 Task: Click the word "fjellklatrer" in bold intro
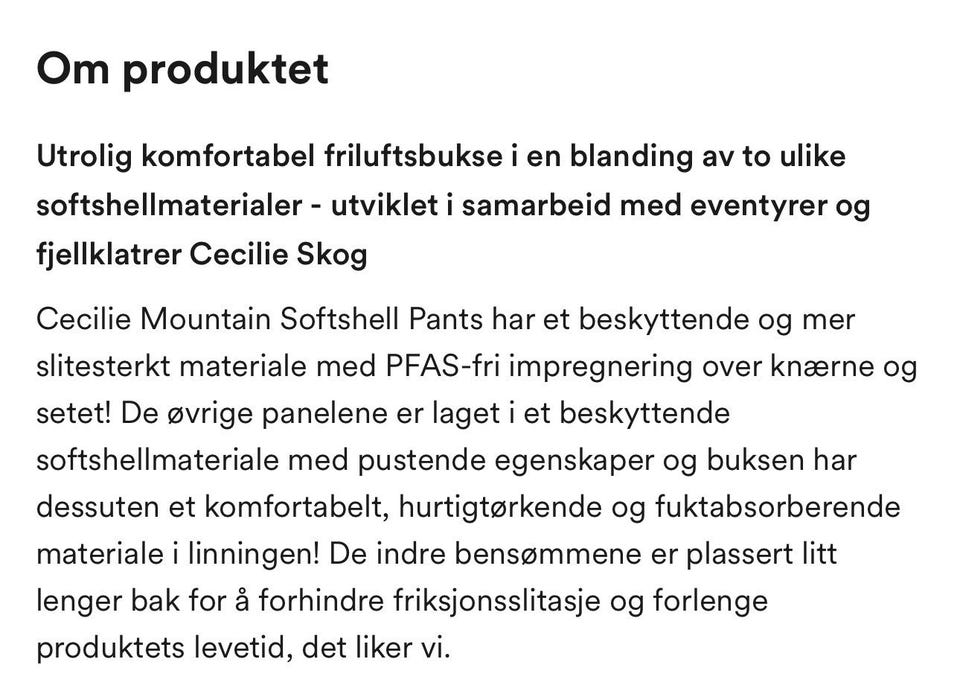(109, 254)
